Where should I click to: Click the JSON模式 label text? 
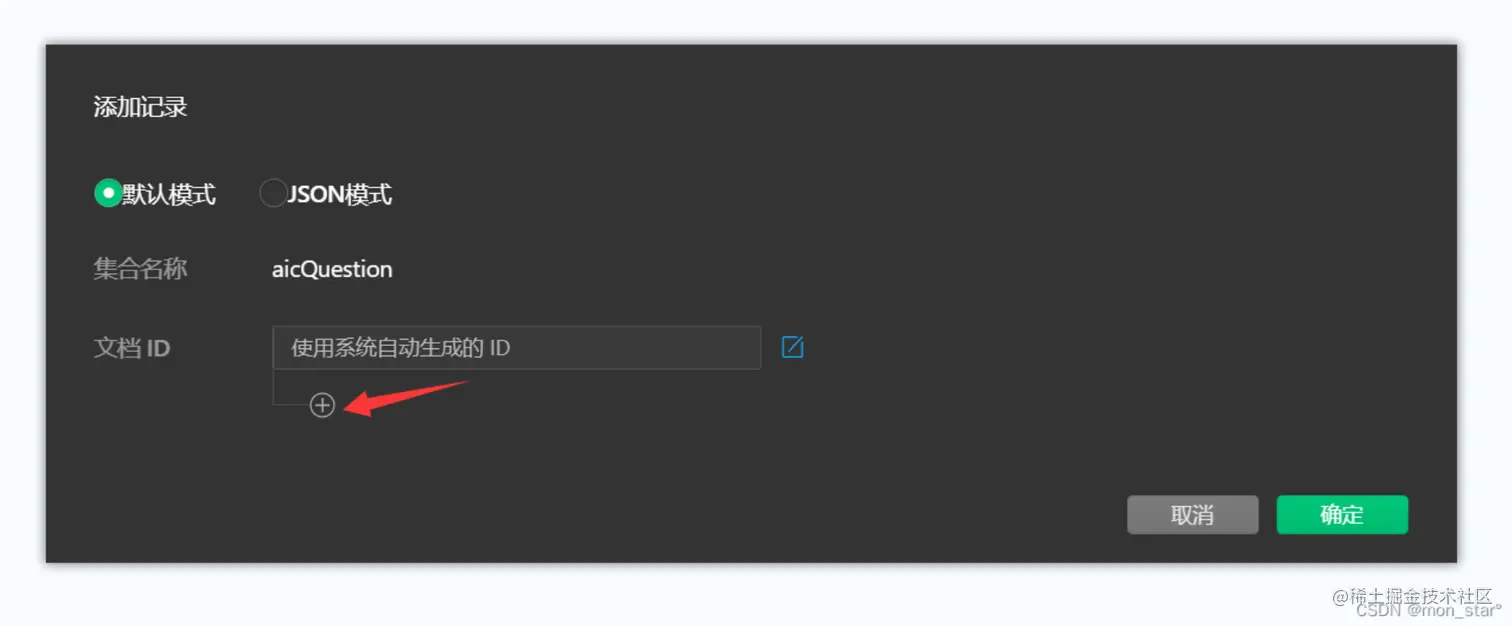(x=340, y=194)
